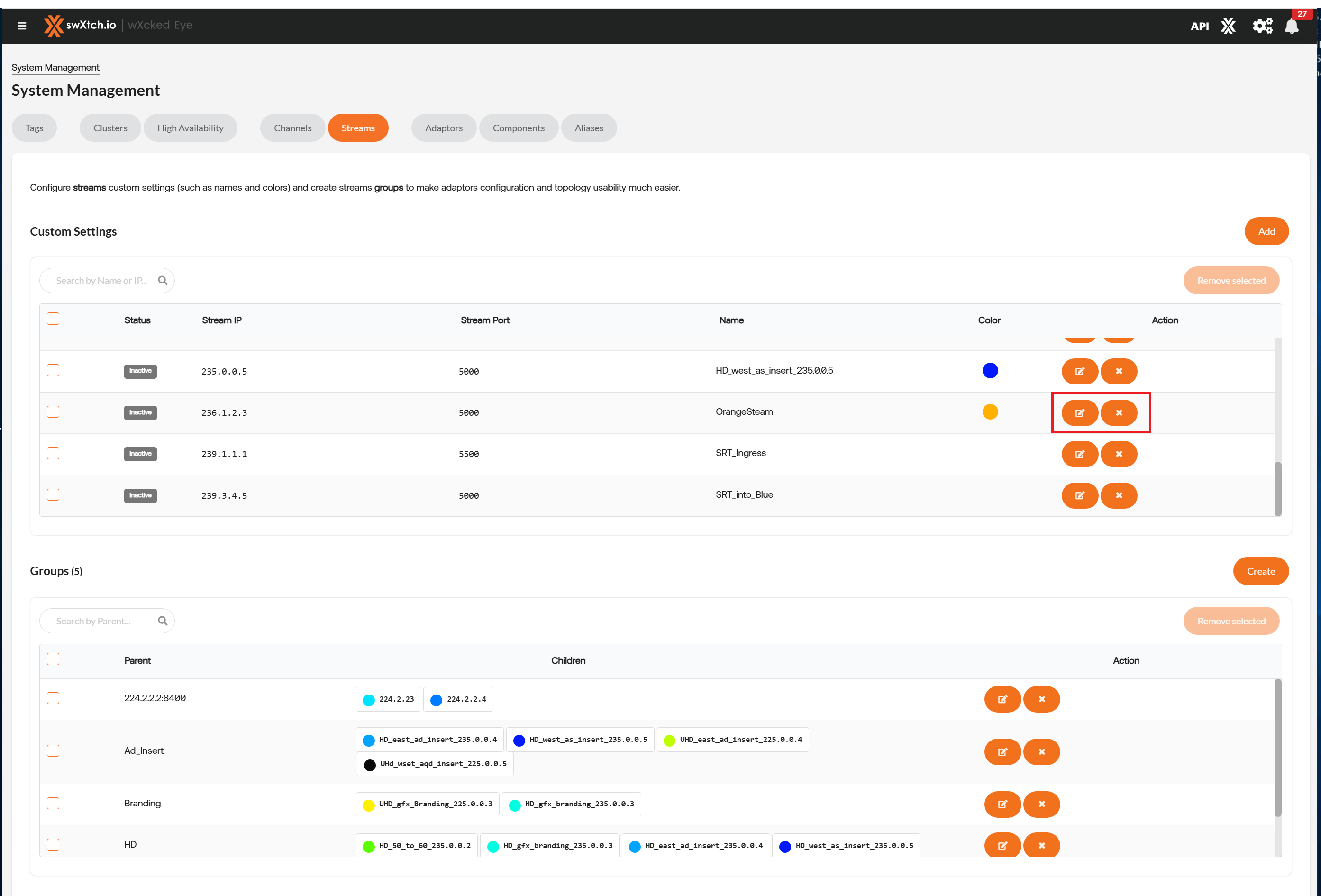Switch to the Channels tab
Image resolution: width=1321 pixels, height=896 pixels.
point(292,128)
